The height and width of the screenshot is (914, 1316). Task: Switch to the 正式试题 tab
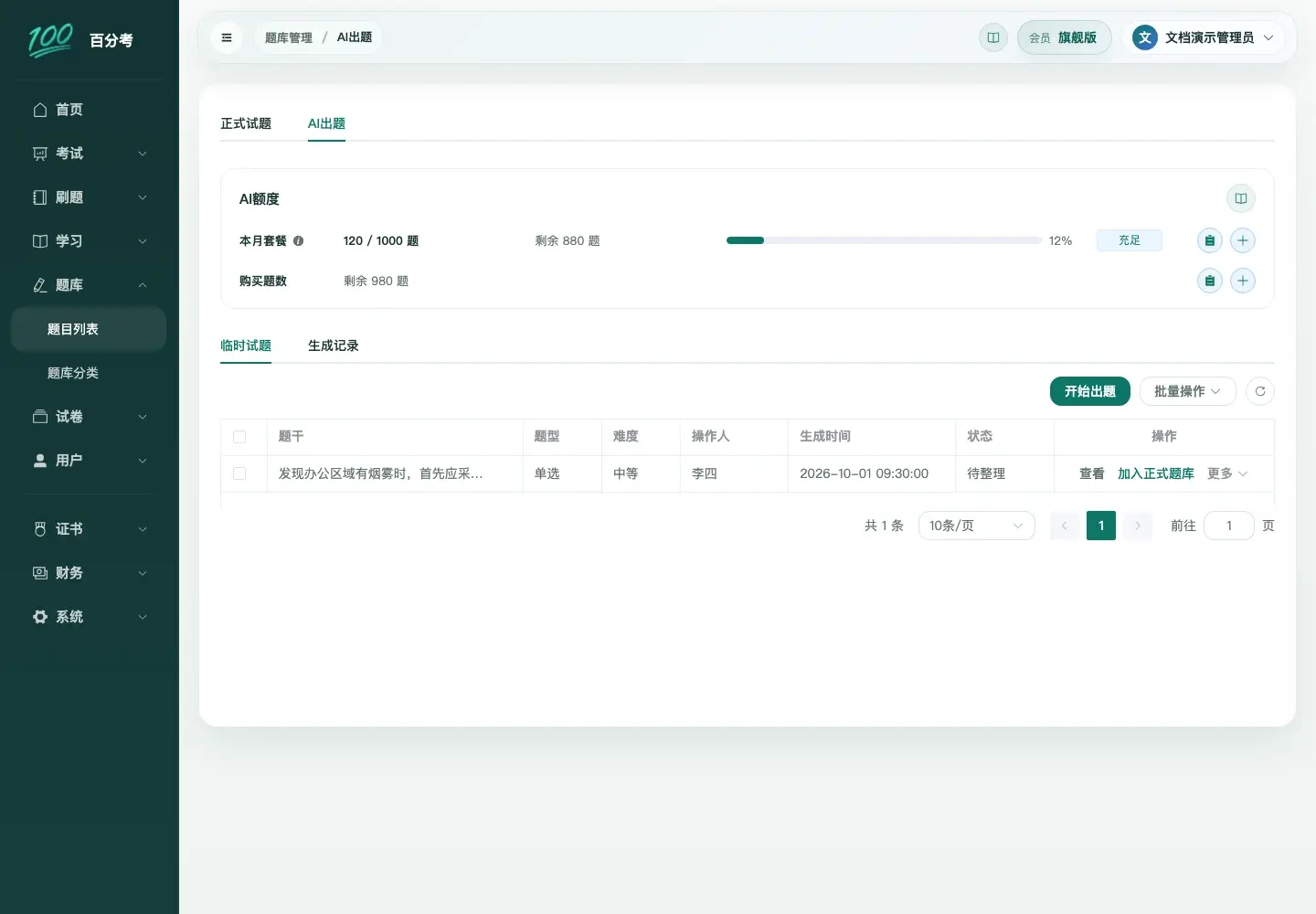point(246,123)
